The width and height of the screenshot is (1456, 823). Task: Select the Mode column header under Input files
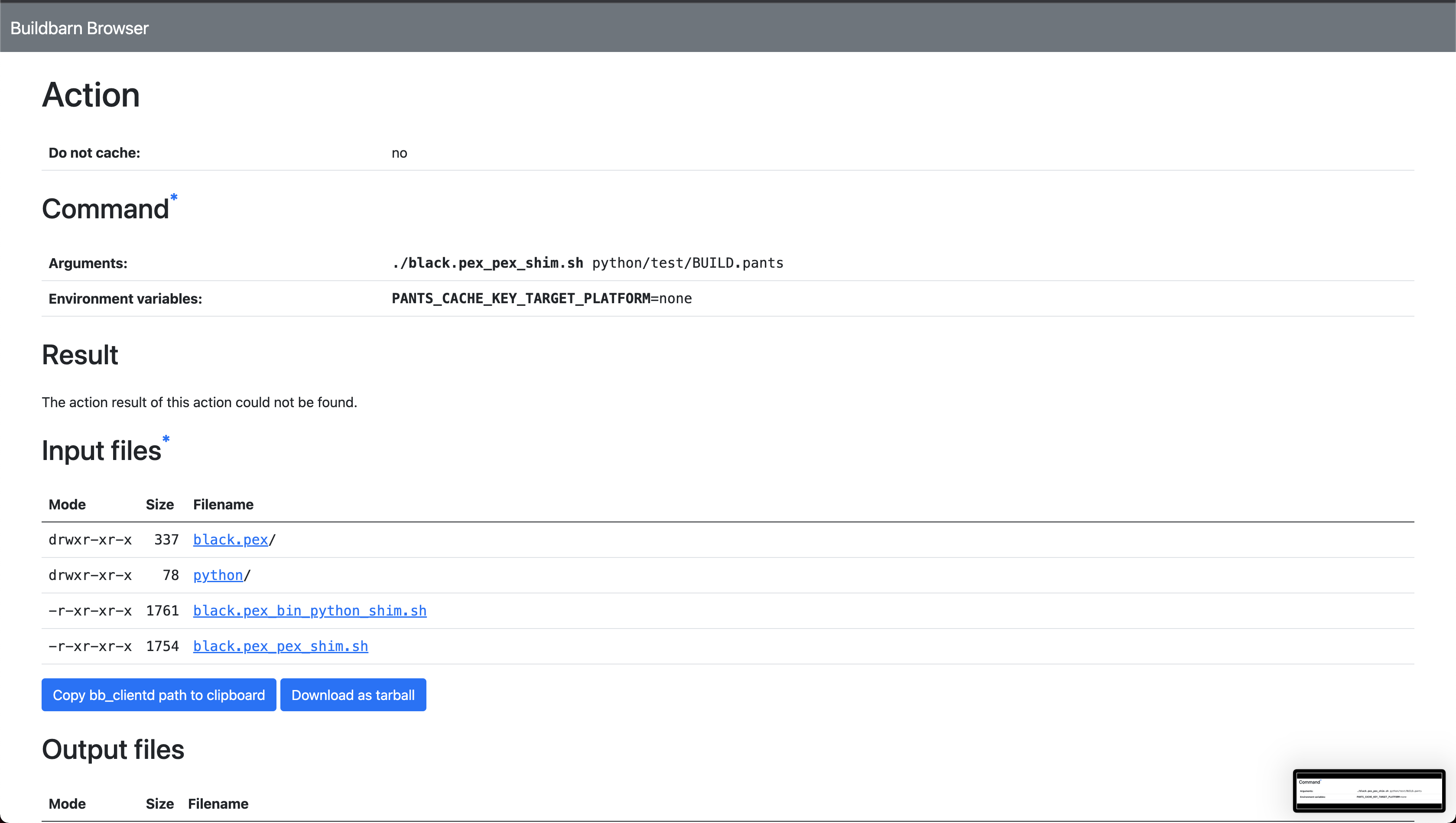click(66, 504)
